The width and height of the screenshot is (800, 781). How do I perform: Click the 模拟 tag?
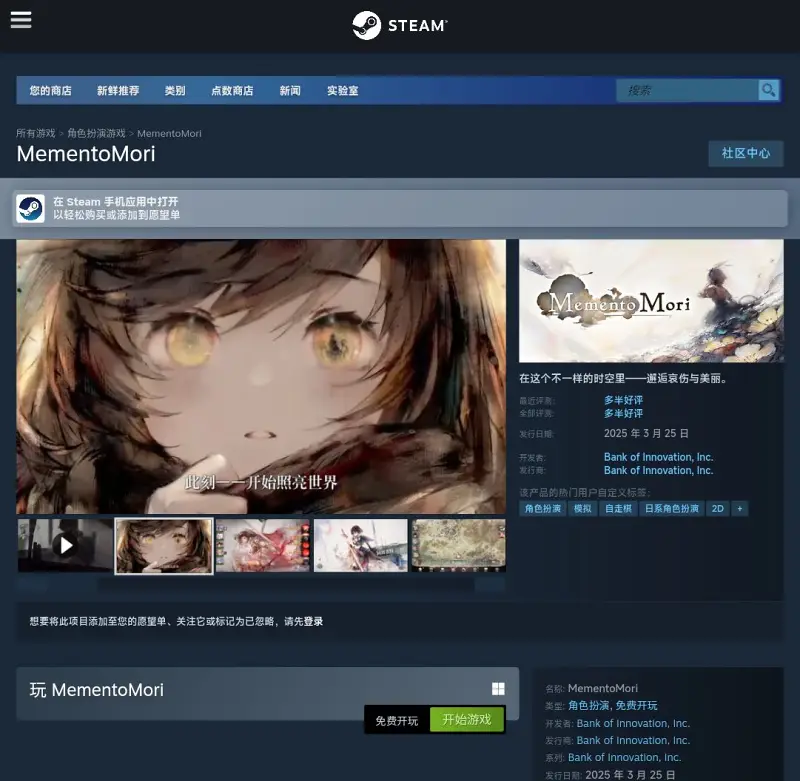pyautogui.click(x=583, y=509)
